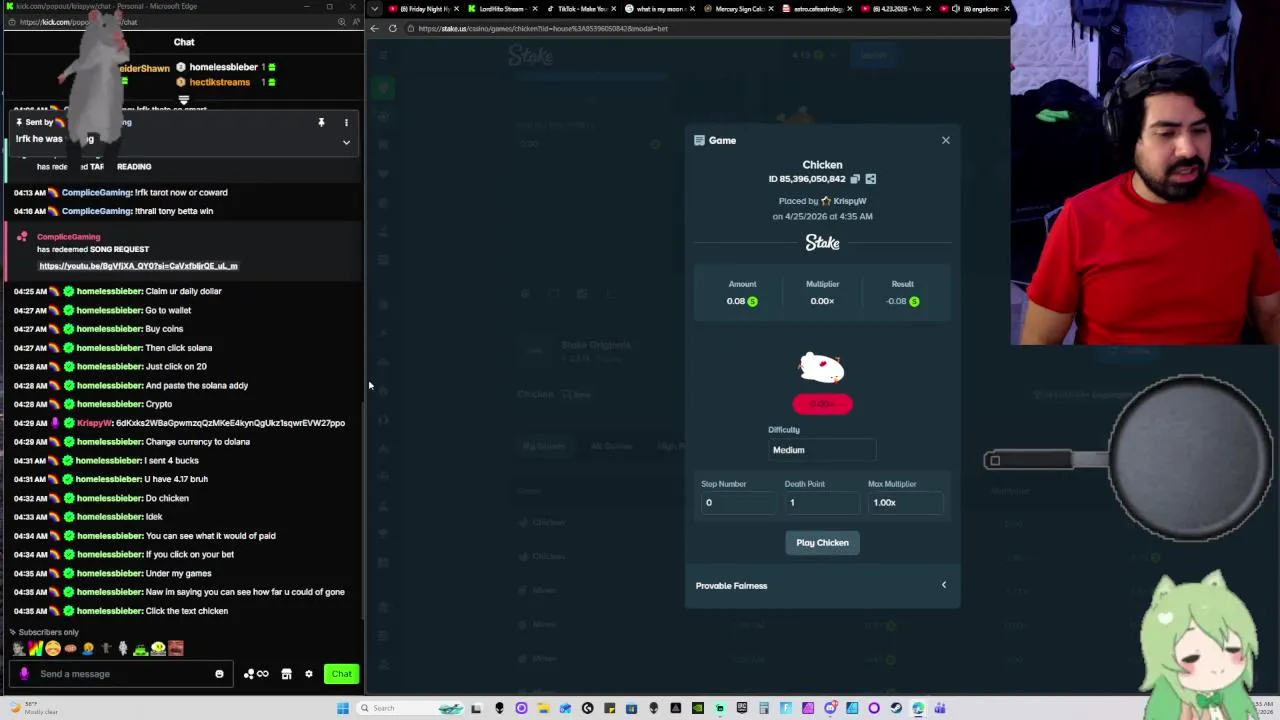The width and height of the screenshot is (1280, 720).
Task: Copy the bet ID 85,396,050,842
Action: (854, 179)
